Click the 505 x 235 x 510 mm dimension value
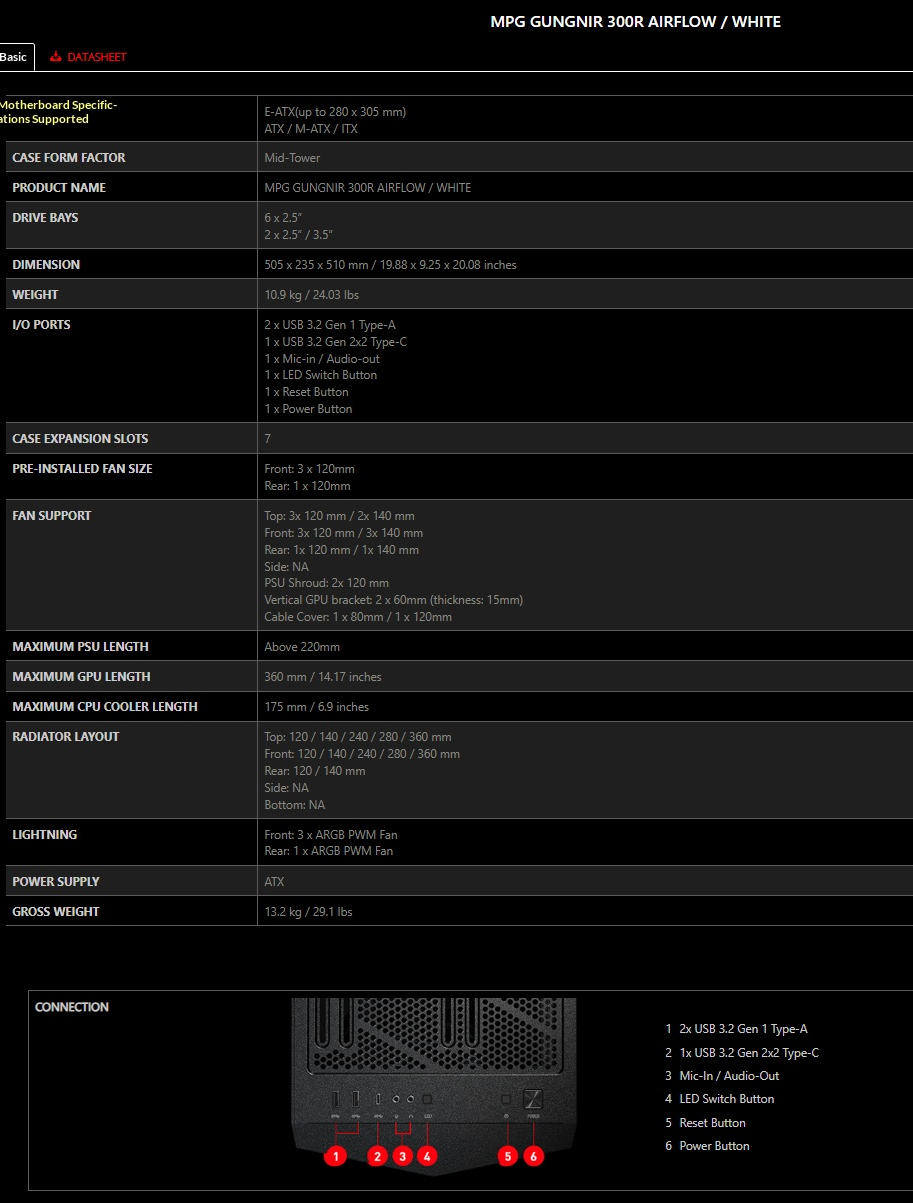The width and height of the screenshot is (913, 1203). click(x=390, y=265)
